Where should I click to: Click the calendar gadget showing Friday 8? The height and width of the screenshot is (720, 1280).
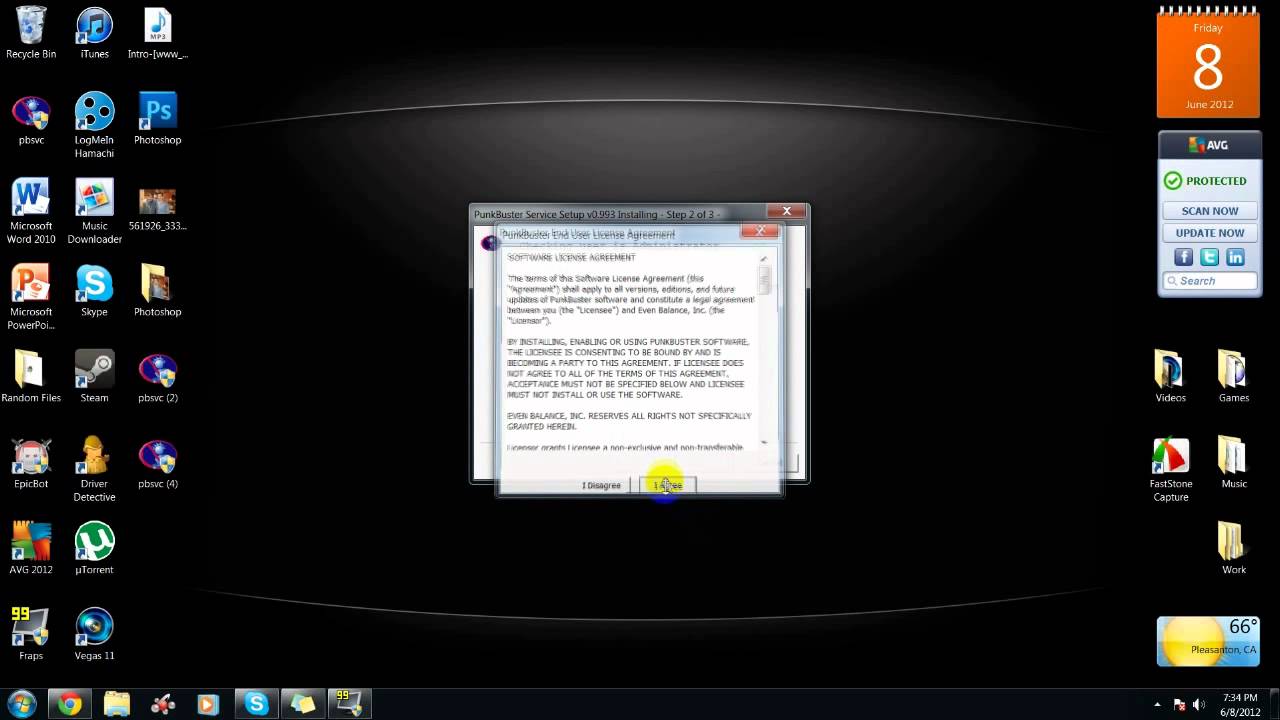[x=1208, y=63]
